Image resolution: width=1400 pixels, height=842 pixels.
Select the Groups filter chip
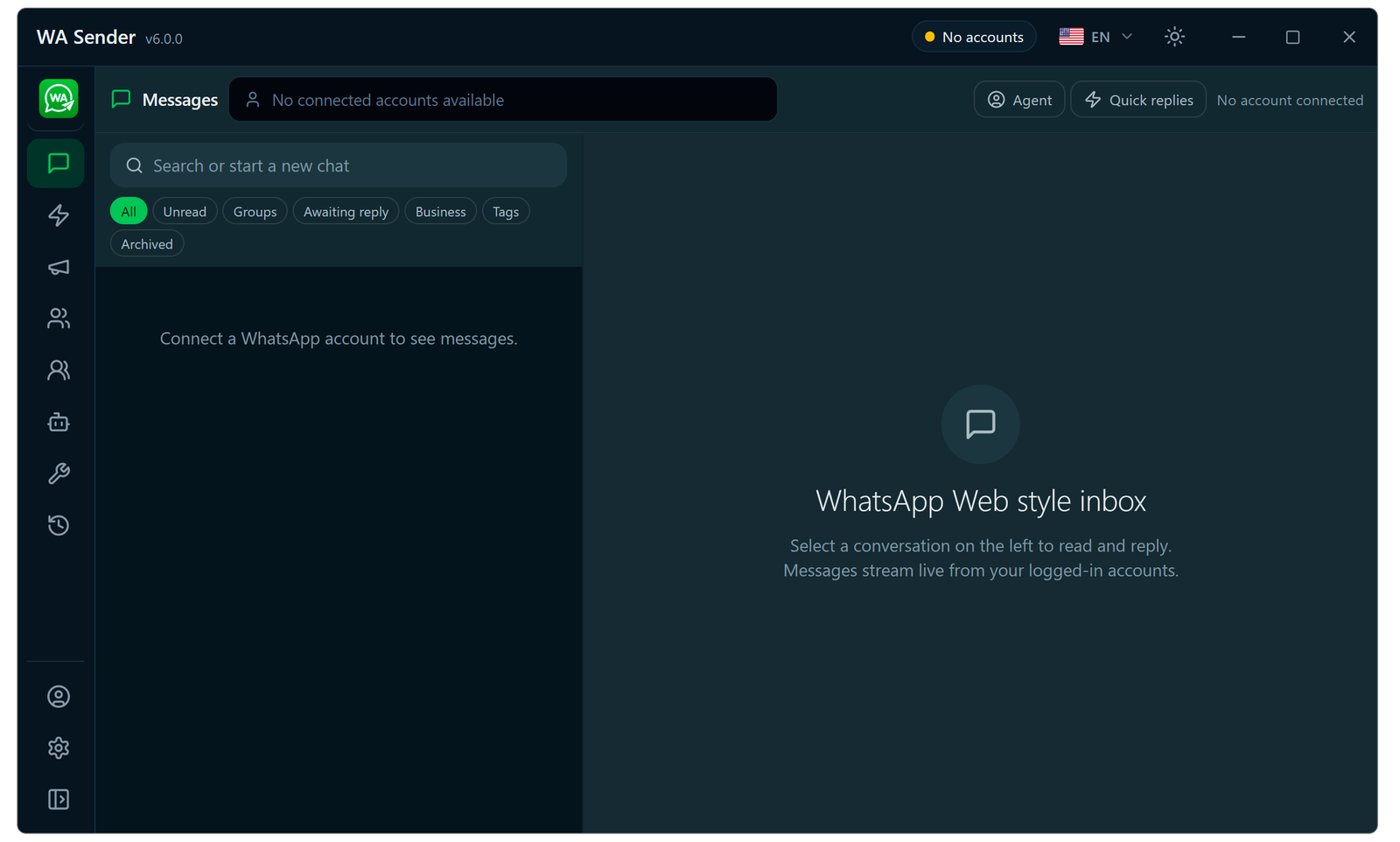coord(255,212)
